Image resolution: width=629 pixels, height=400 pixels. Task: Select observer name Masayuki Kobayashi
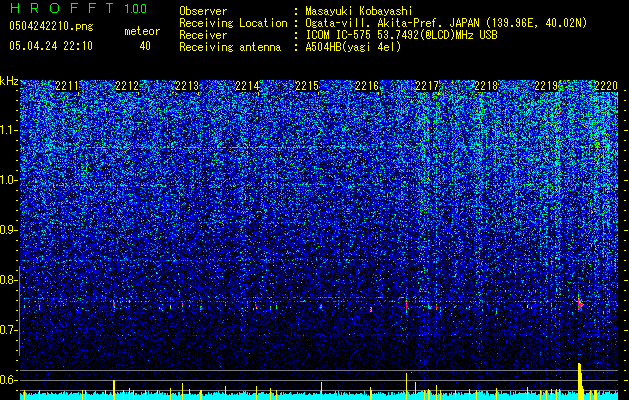pos(359,11)
